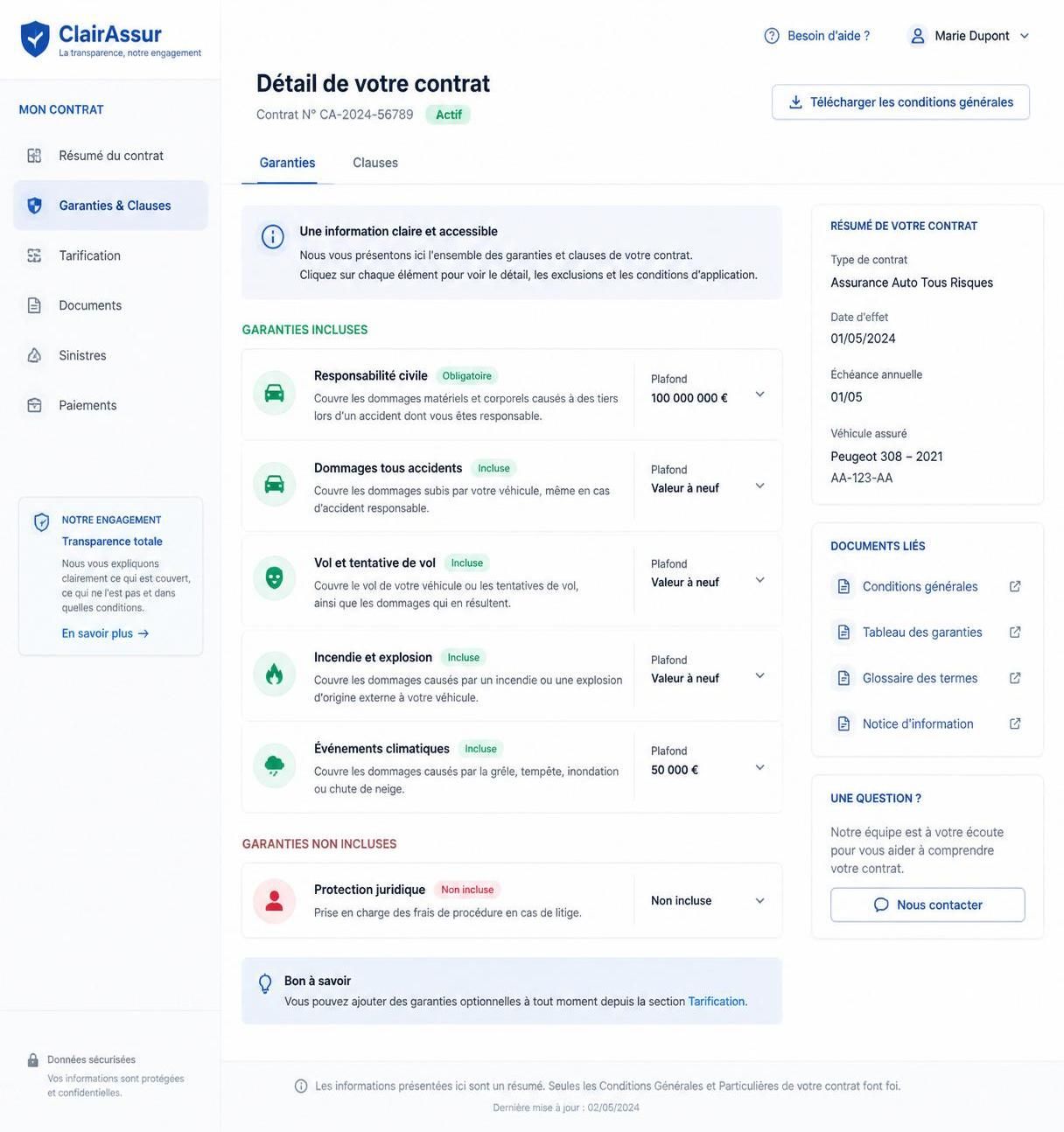Click the Marie Dupont user avatar icon

click(x=918, y=36)
